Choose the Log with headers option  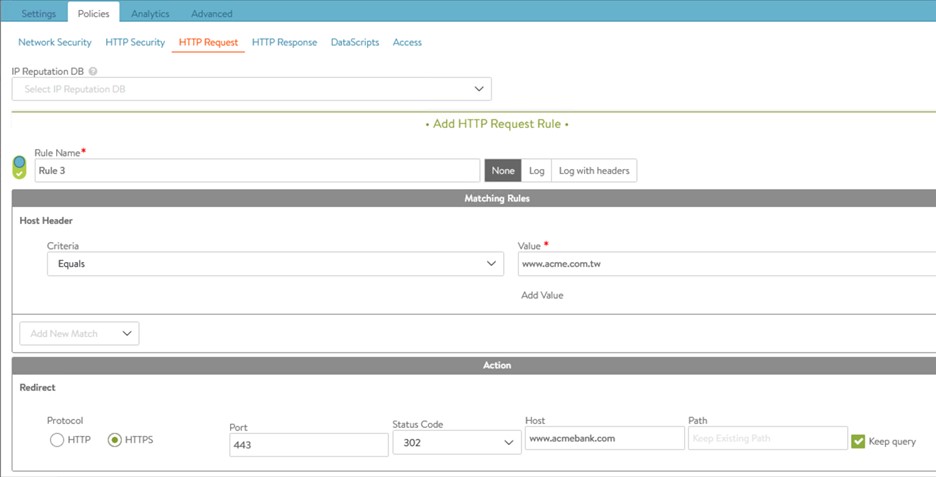click(594, 171)
